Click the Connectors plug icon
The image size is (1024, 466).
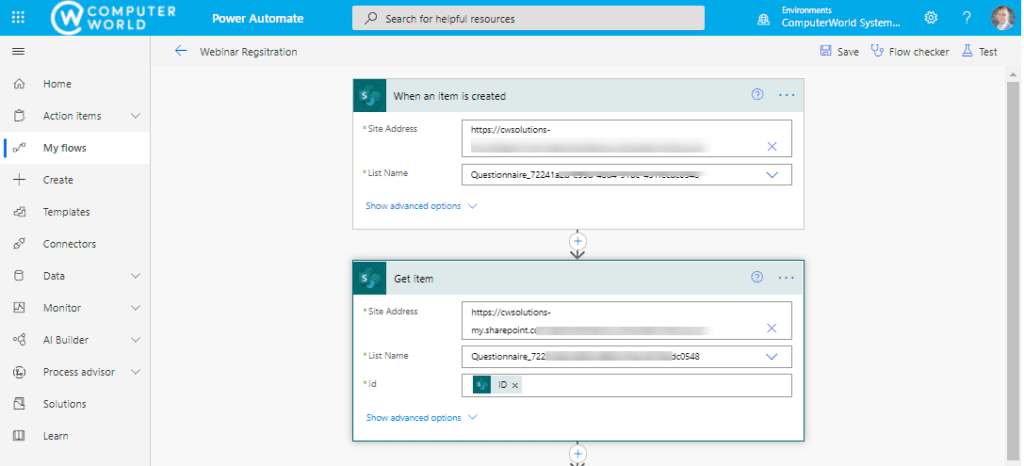coord(19,244)
